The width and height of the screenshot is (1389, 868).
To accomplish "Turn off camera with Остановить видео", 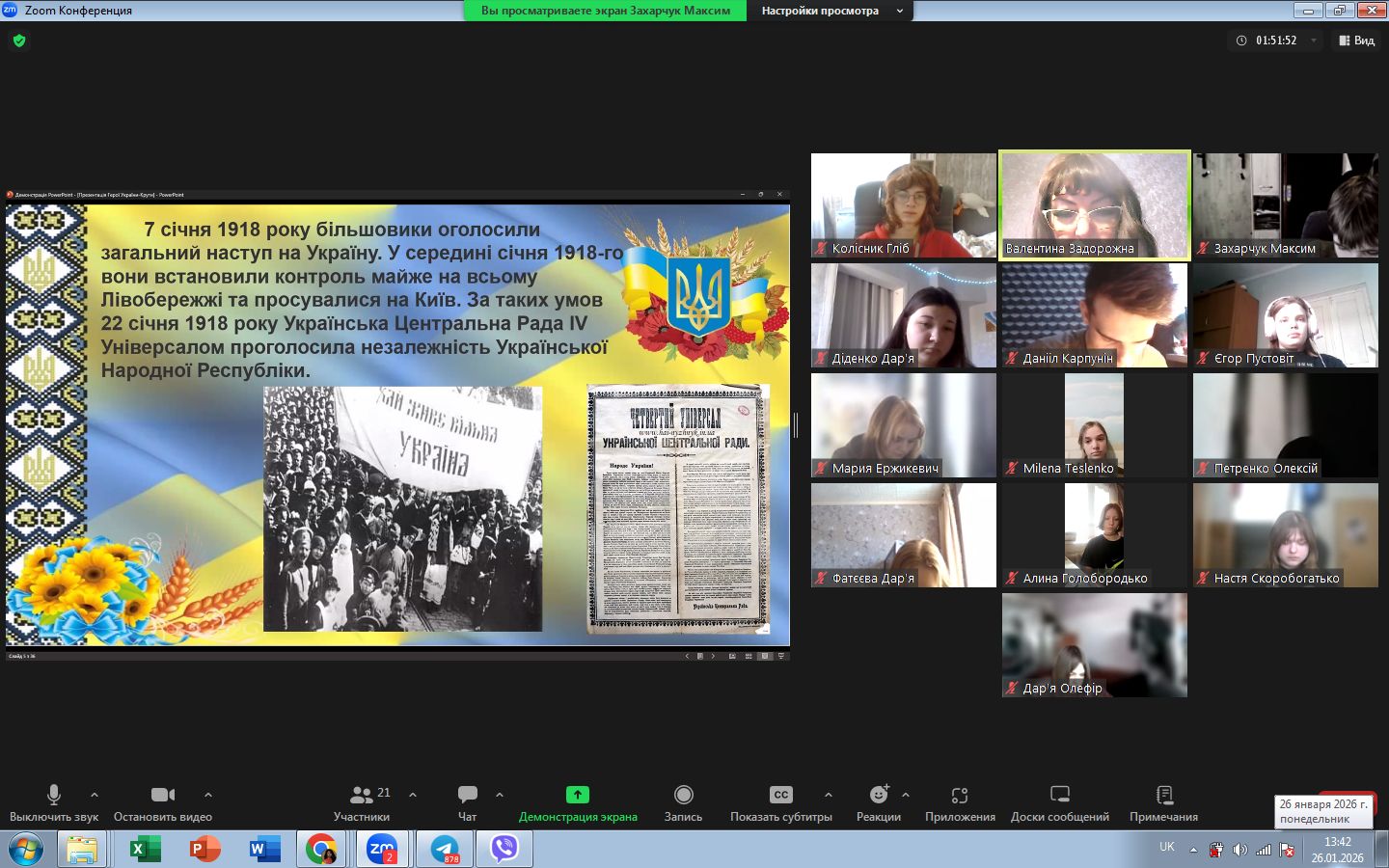I will pyautogui.click(x=163, y=796).
